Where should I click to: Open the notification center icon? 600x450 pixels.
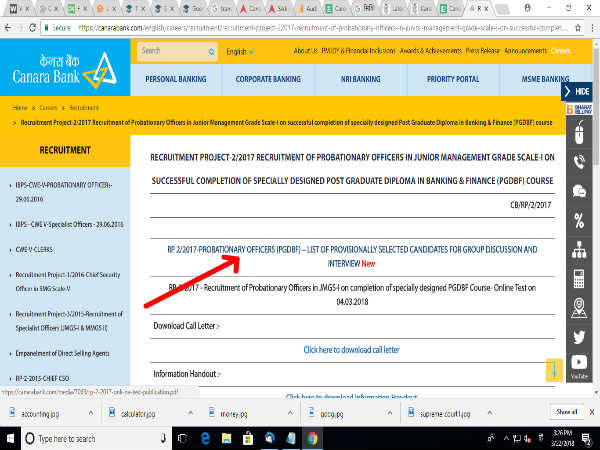pos(586,439)
